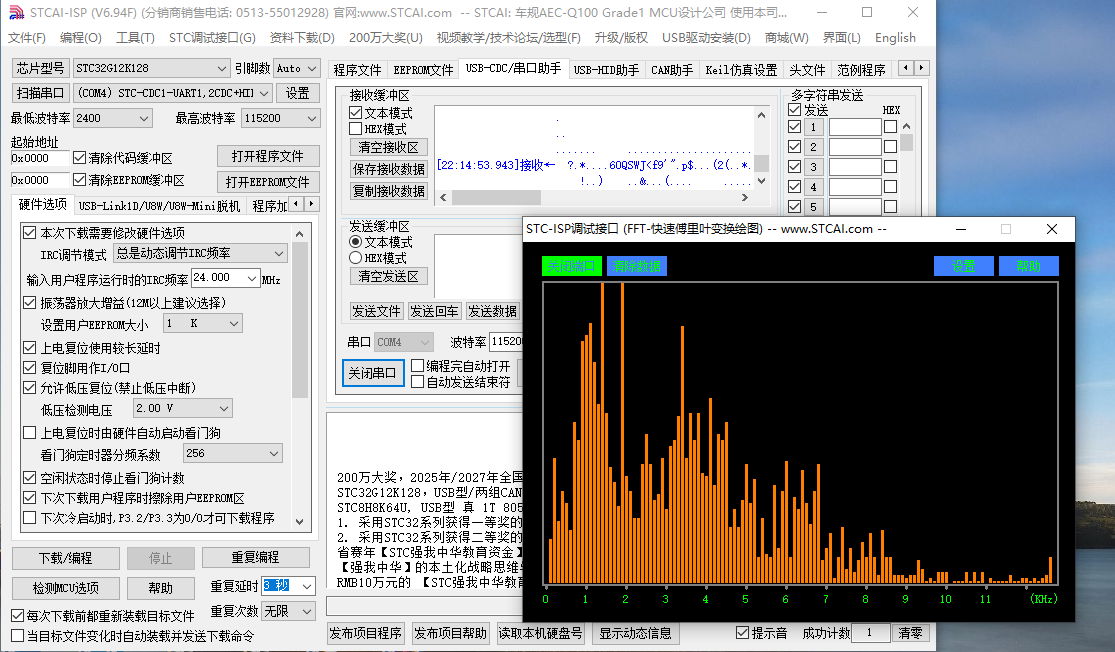Screen dimensions: 1115x652
Task: Open the 资料下载(D) menu
Action: click(x=302, y=38)
